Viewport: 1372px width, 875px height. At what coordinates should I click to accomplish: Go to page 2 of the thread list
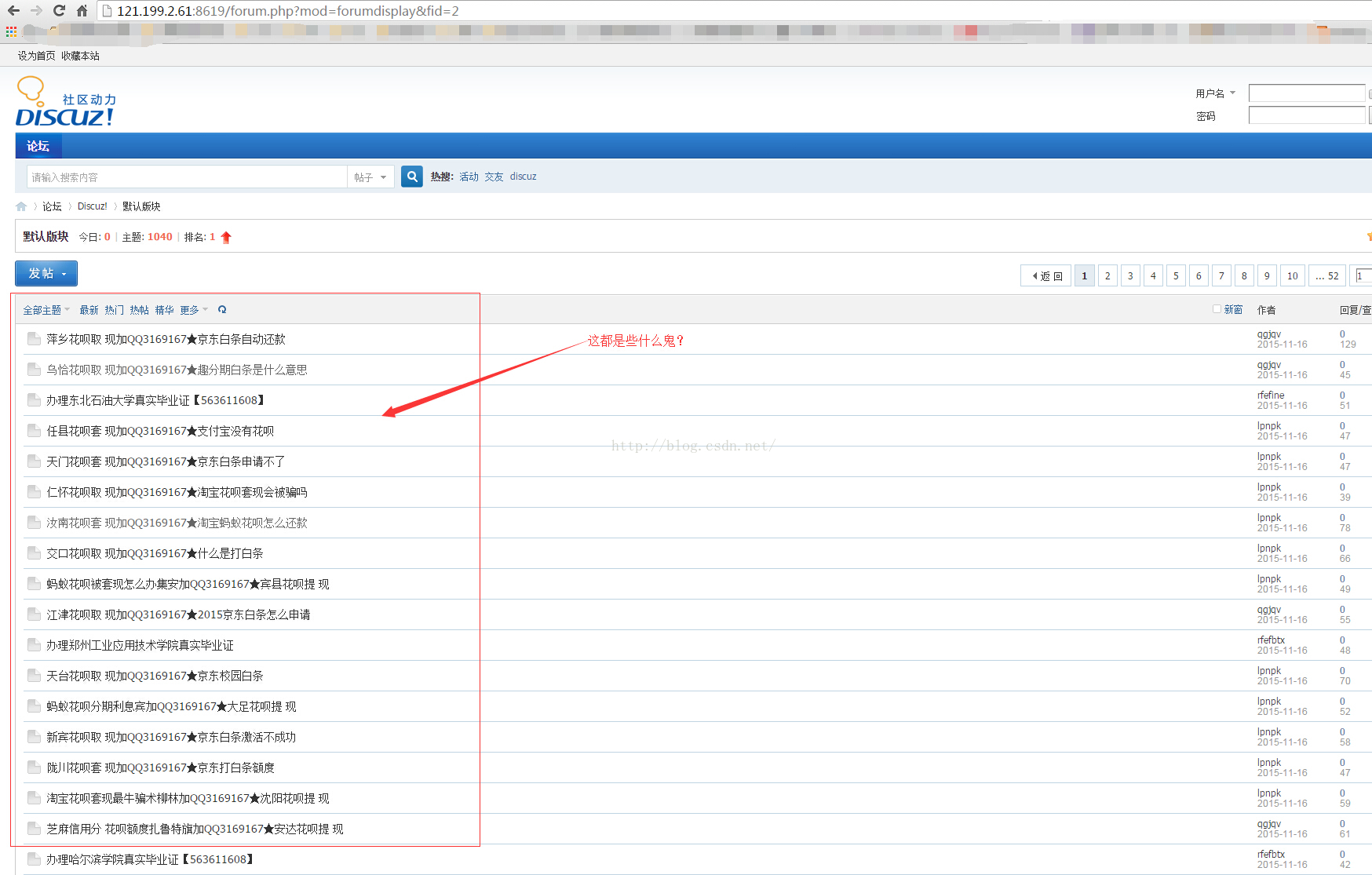click(1107, 275)
